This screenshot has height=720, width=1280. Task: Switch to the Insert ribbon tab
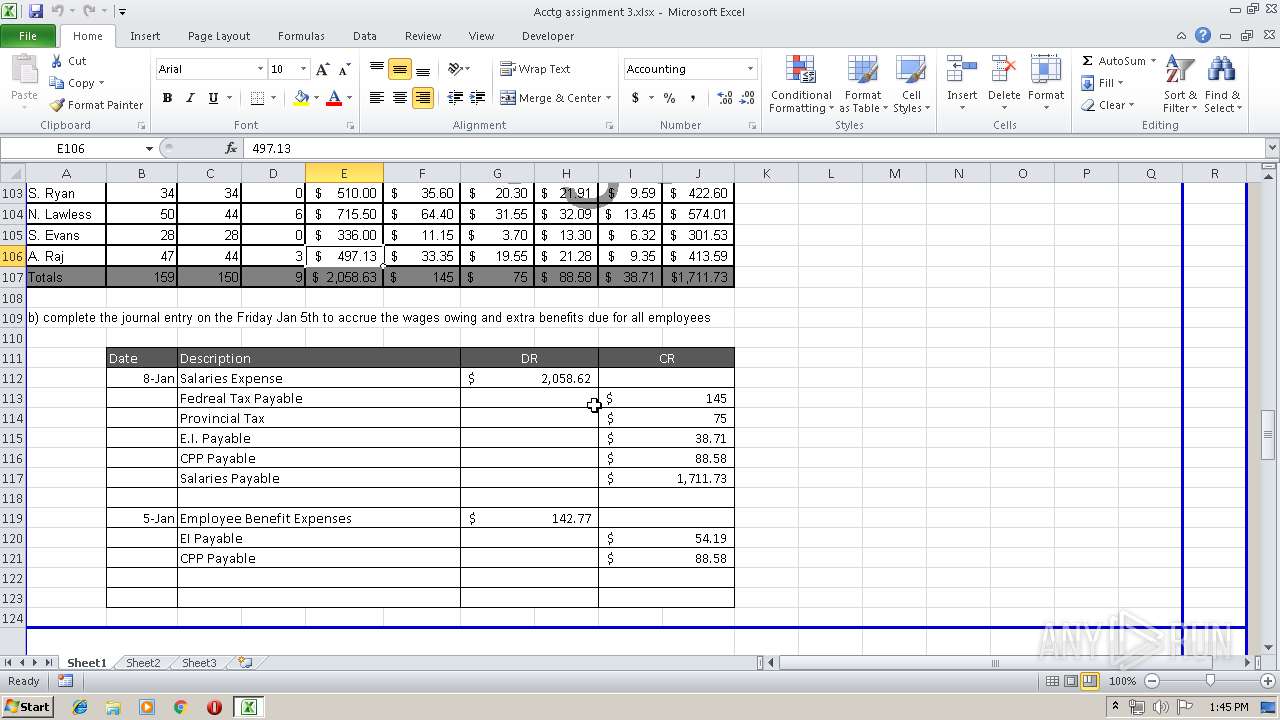pos(145,36)
